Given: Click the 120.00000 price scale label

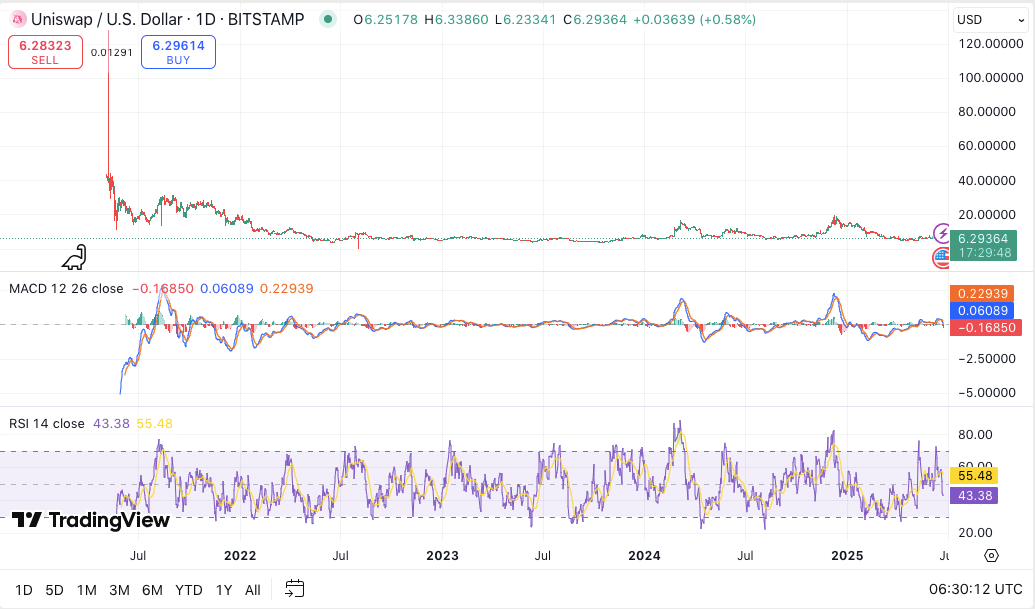Looking at the screenshot, I should coord(991,44).
